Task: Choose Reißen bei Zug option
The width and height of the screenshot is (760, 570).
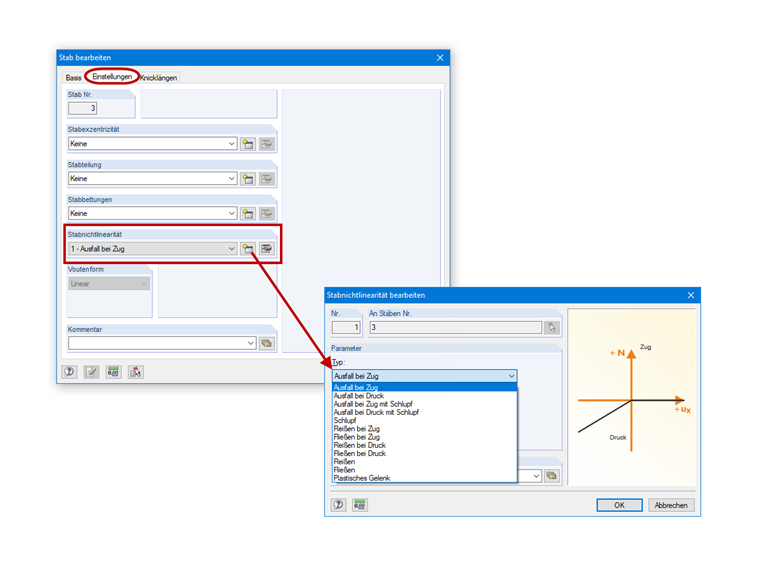Action: point(425,429)
